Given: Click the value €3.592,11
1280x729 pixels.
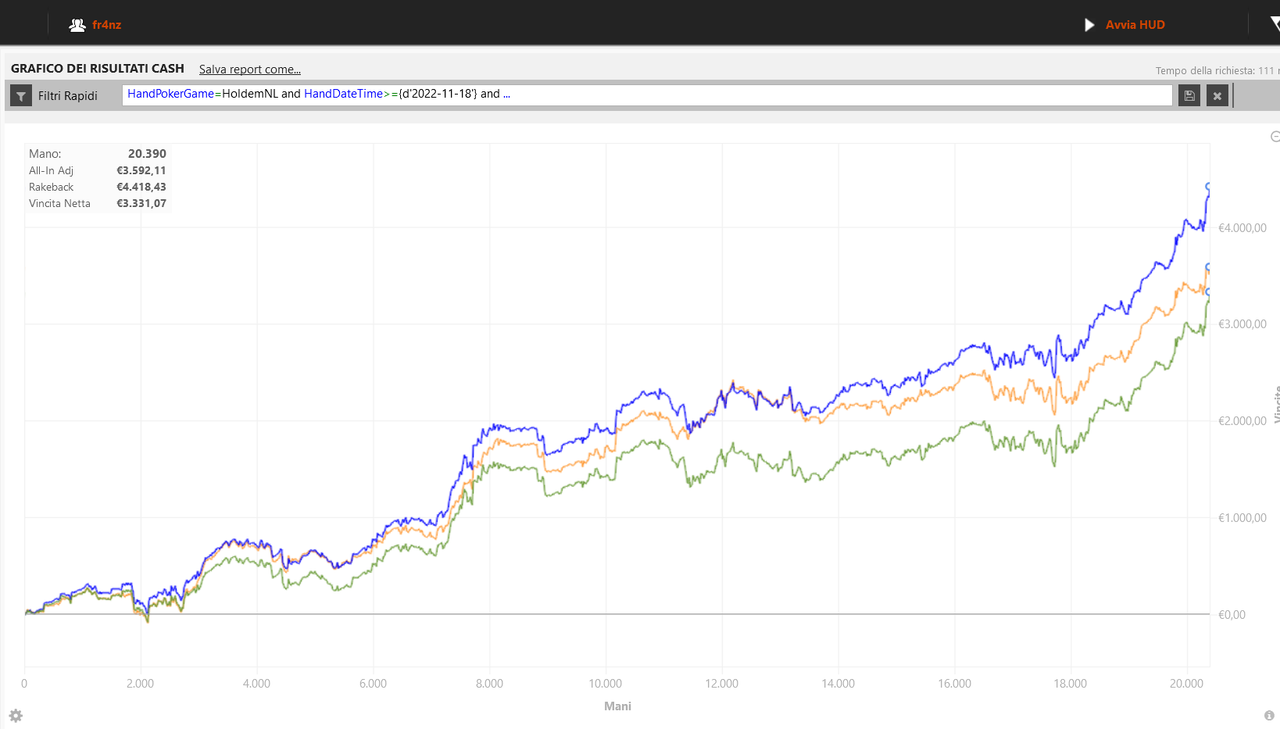Looking at the screenshot, I should pos(141,170).
